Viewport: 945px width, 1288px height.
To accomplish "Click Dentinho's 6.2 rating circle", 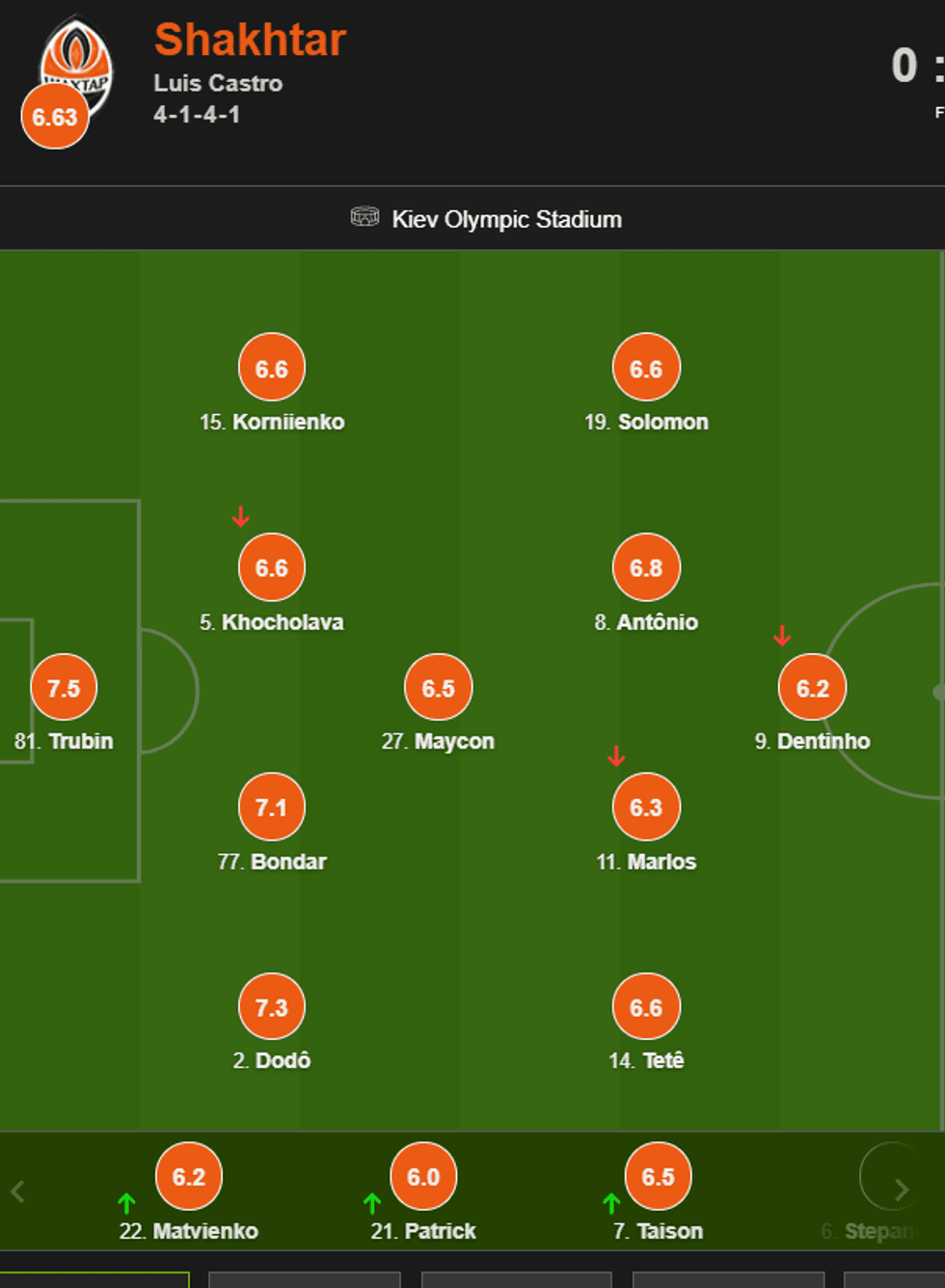I will coord(812,688).
